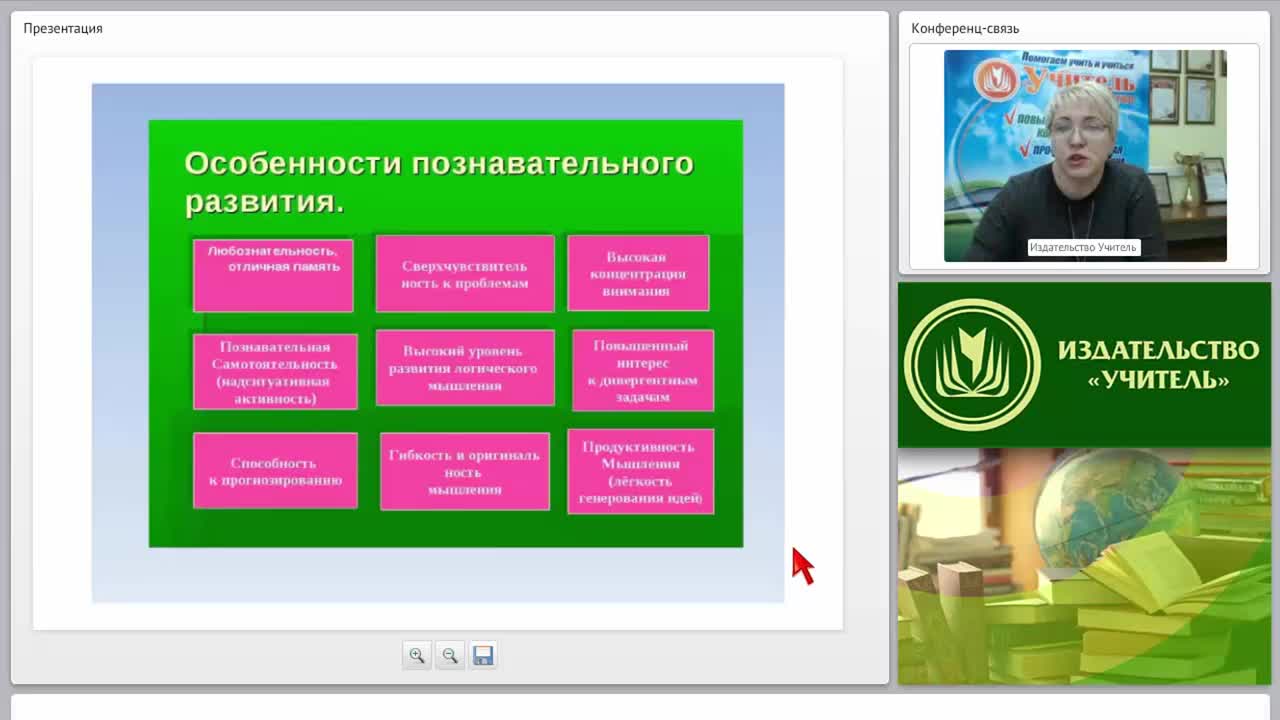Image resolution: width=1280 pixels, height=720 pixels.
Task: Select the box Повышенный интерес к дивергентным задачам
Action: 643,370
